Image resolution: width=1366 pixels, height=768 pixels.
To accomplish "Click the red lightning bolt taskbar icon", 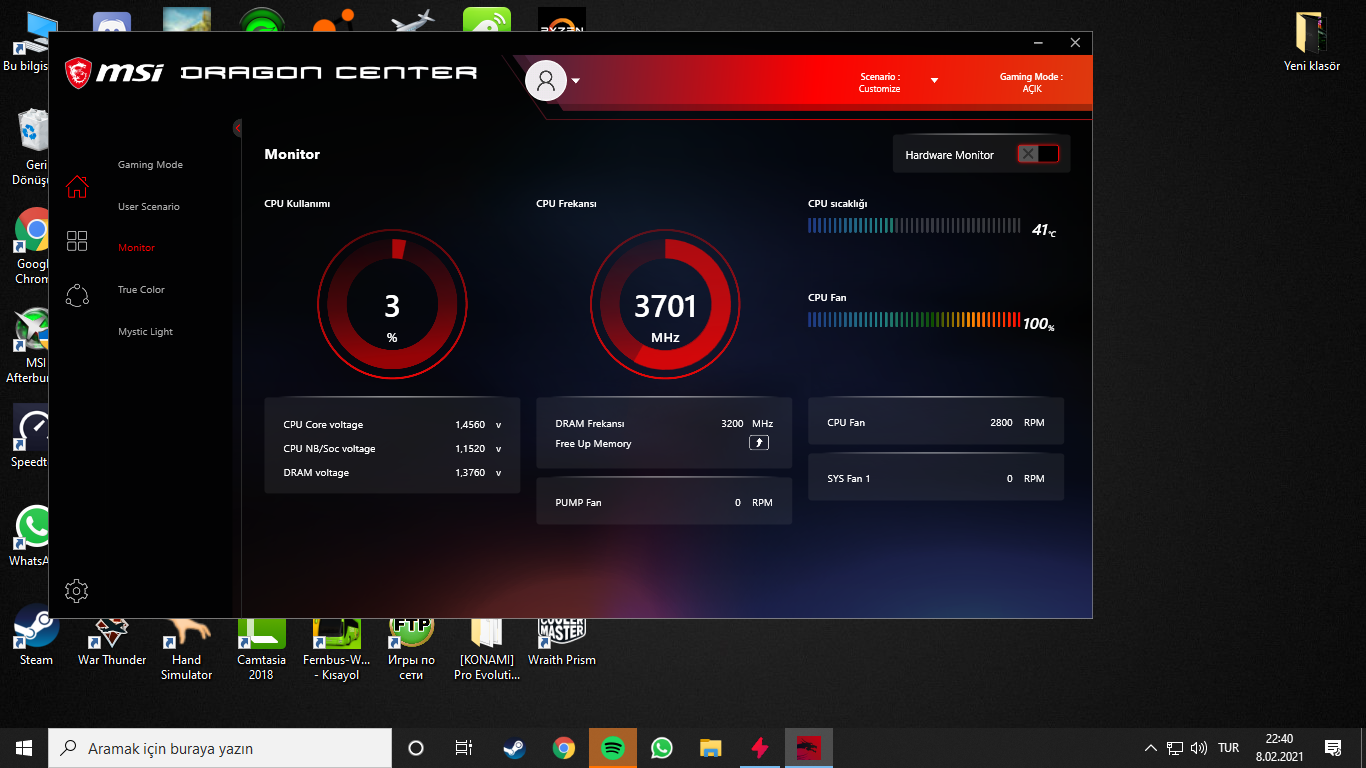I will pyautogui.click(x=760, y=748).
